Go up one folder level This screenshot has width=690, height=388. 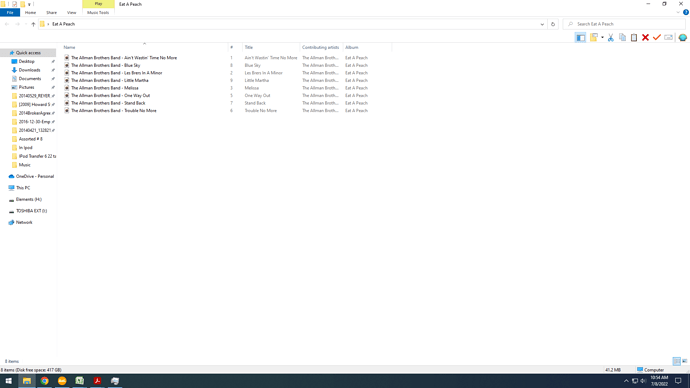33,24
